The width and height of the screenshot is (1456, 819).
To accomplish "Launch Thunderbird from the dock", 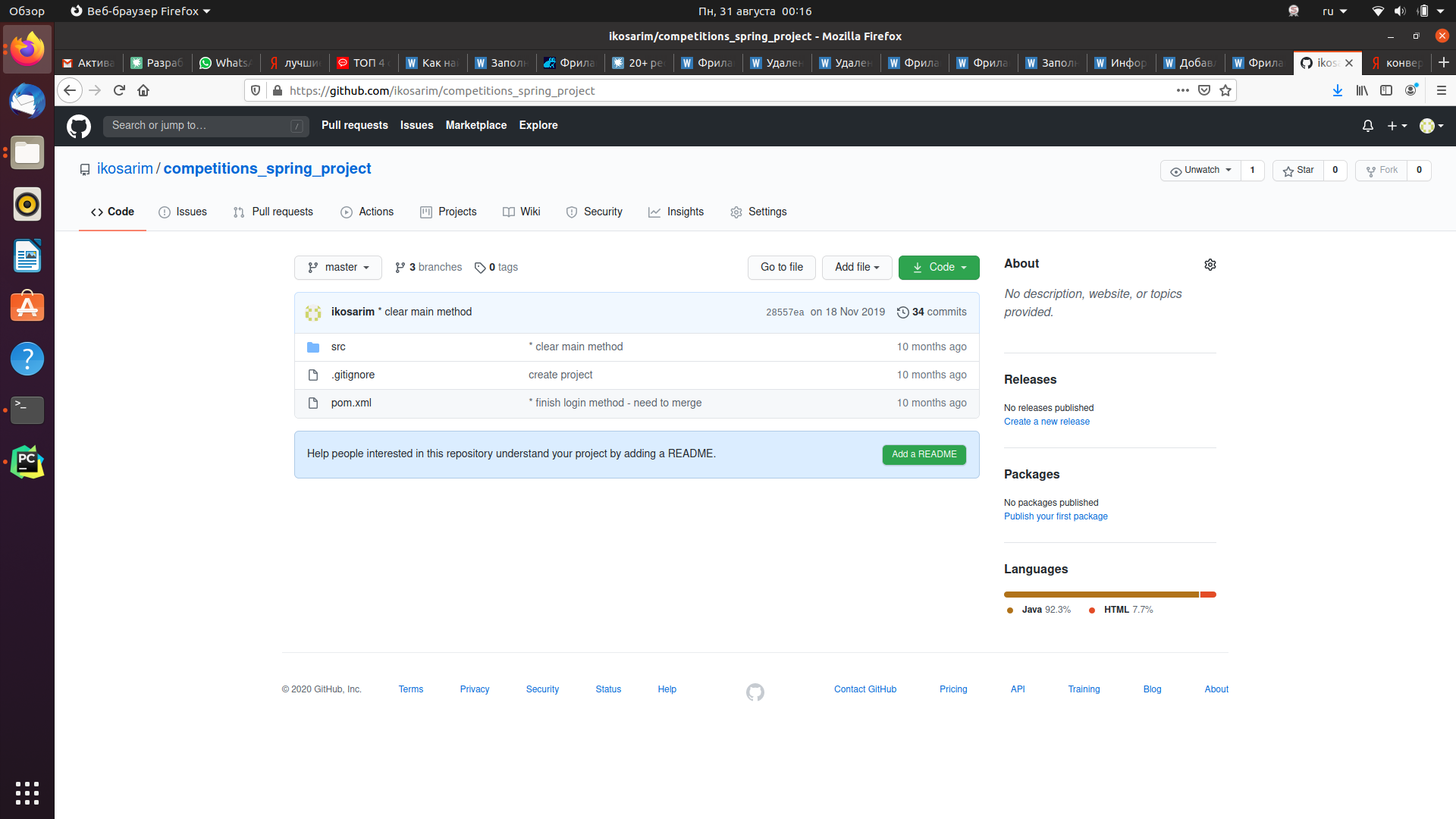I will tap(27, 101).
